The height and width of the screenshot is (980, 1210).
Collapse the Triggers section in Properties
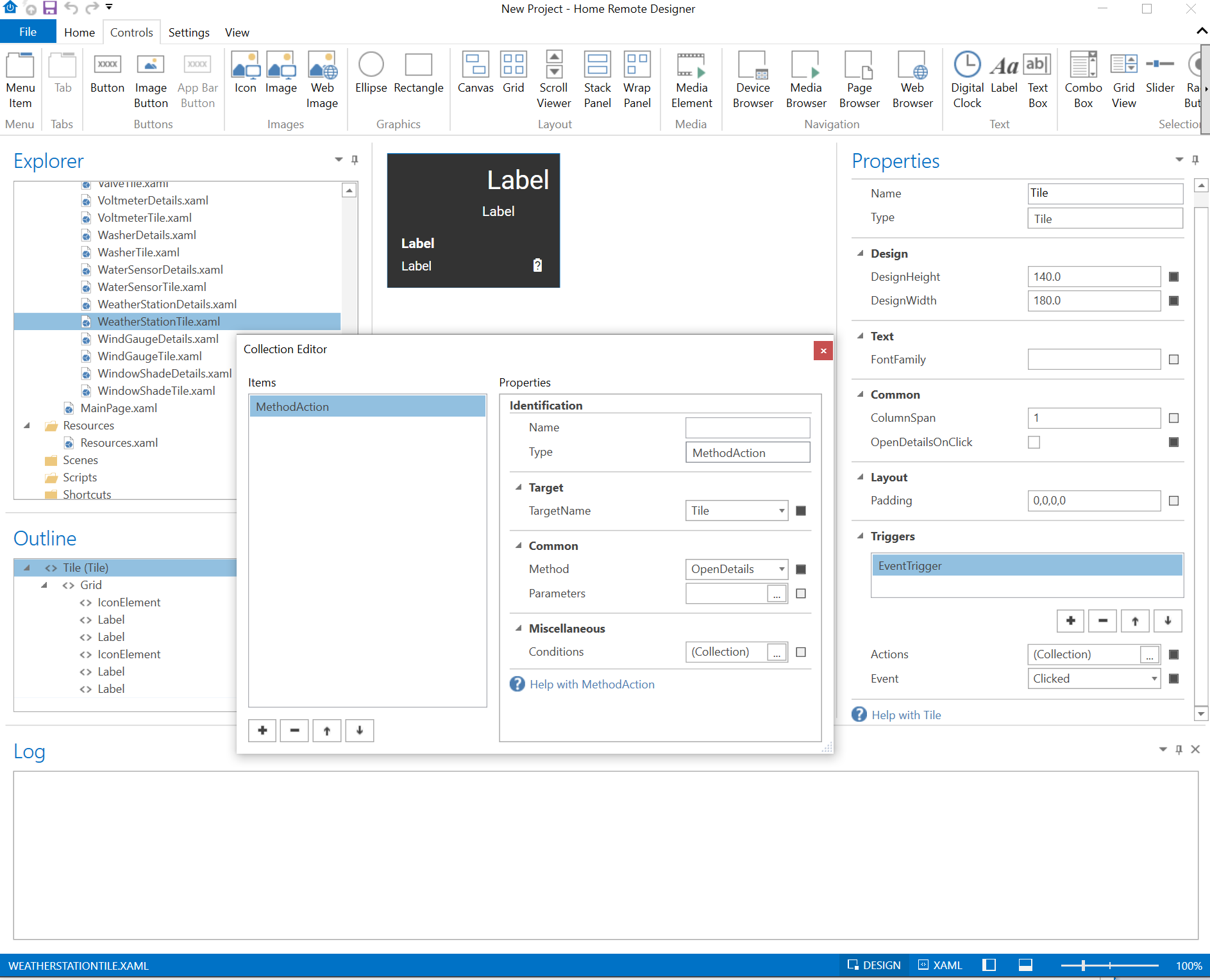click(861, 536)
